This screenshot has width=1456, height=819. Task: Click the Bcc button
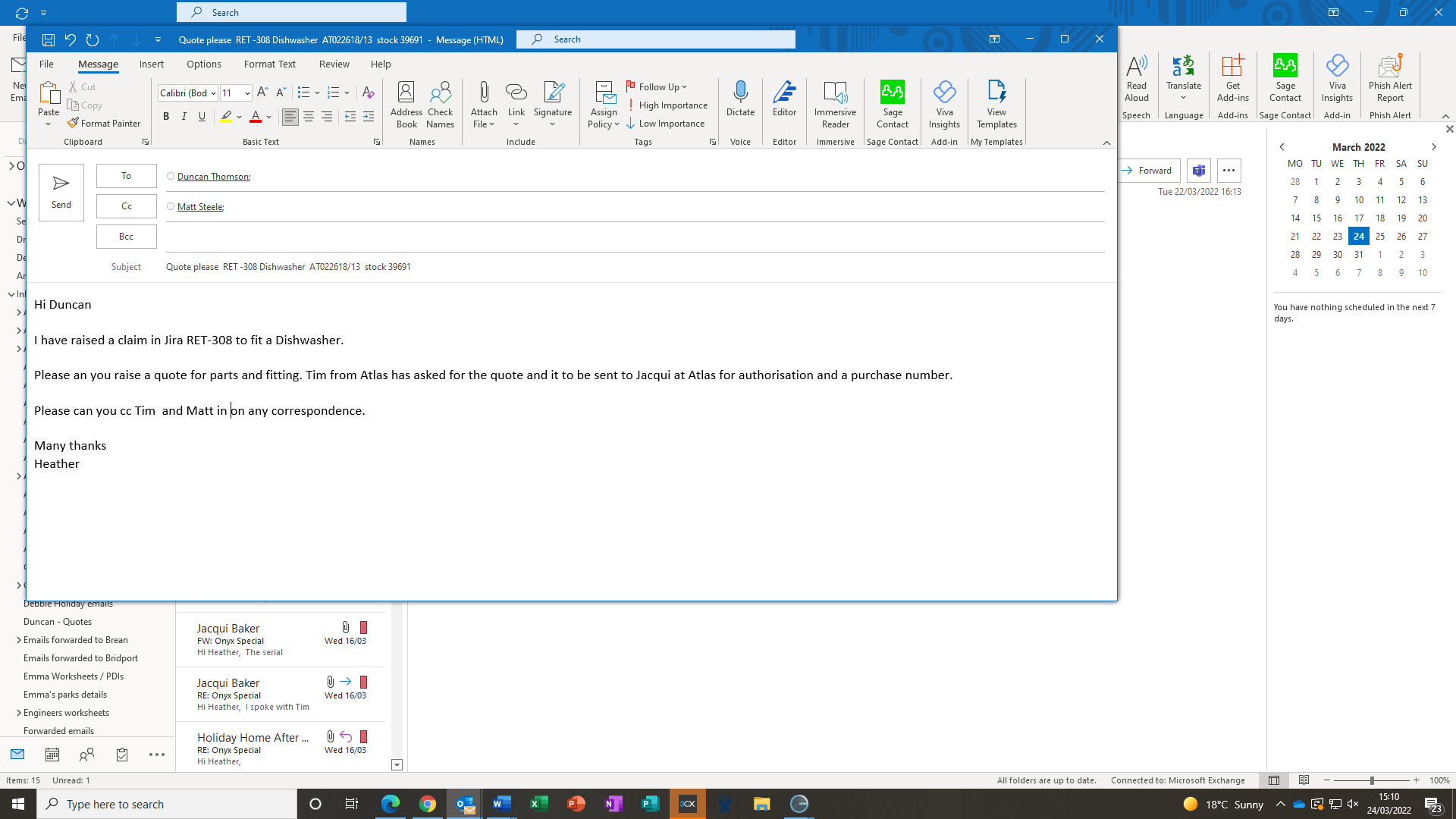[x=126, y=237]
